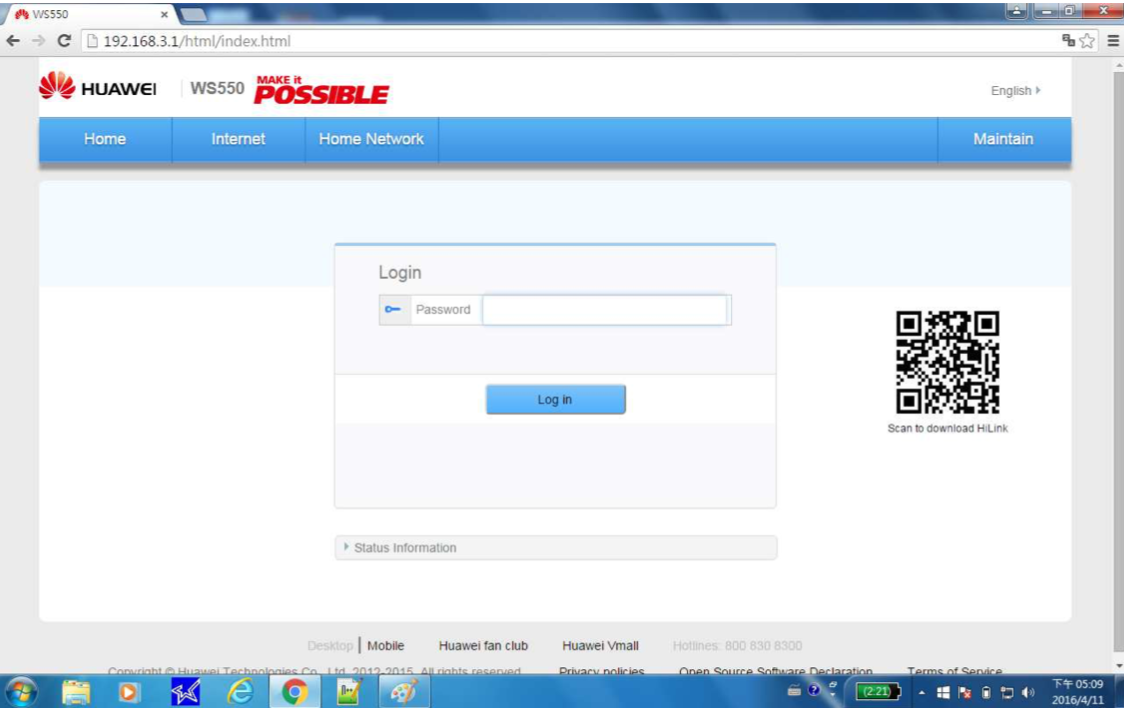Click the blue help question mark tray icon
This screenshot has height=708, width=1124.
(x=814, y=690)
